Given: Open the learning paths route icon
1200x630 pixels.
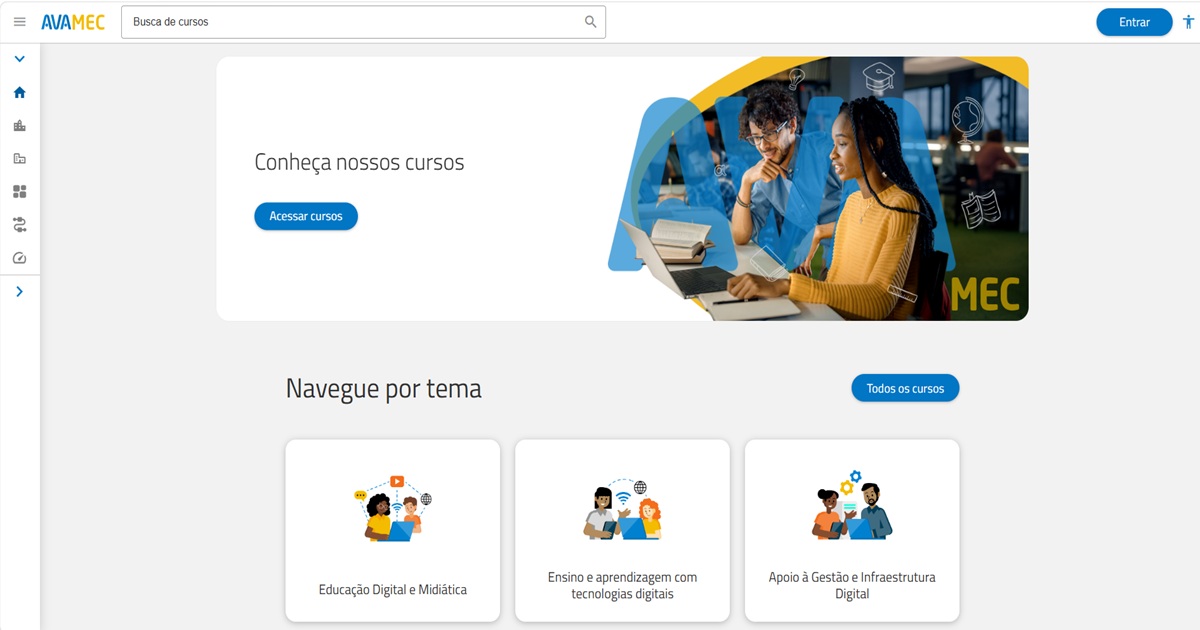Looking at the screenshot, I should coord(19,224).
